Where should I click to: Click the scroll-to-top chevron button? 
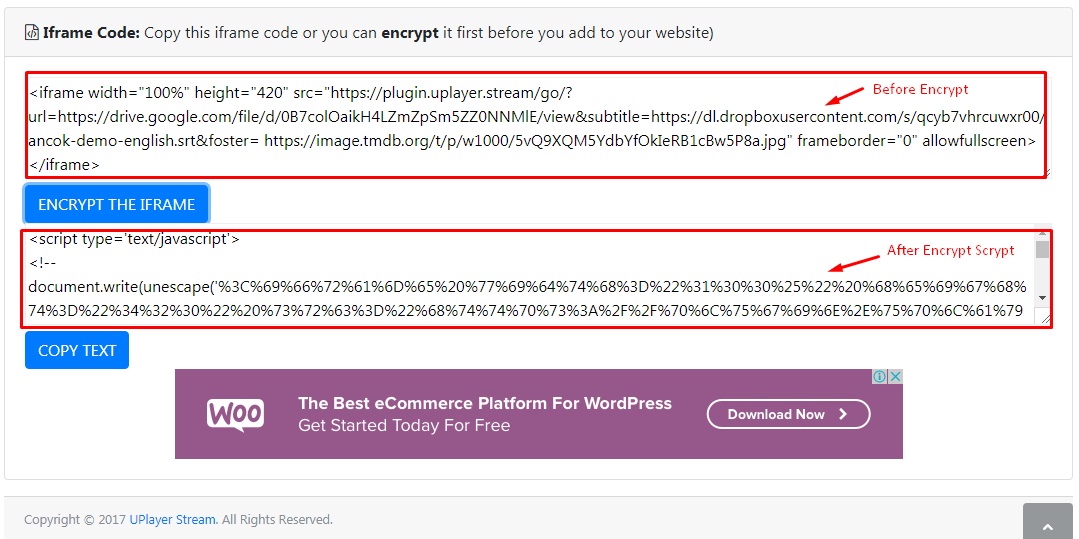(x=1049, y=525)
